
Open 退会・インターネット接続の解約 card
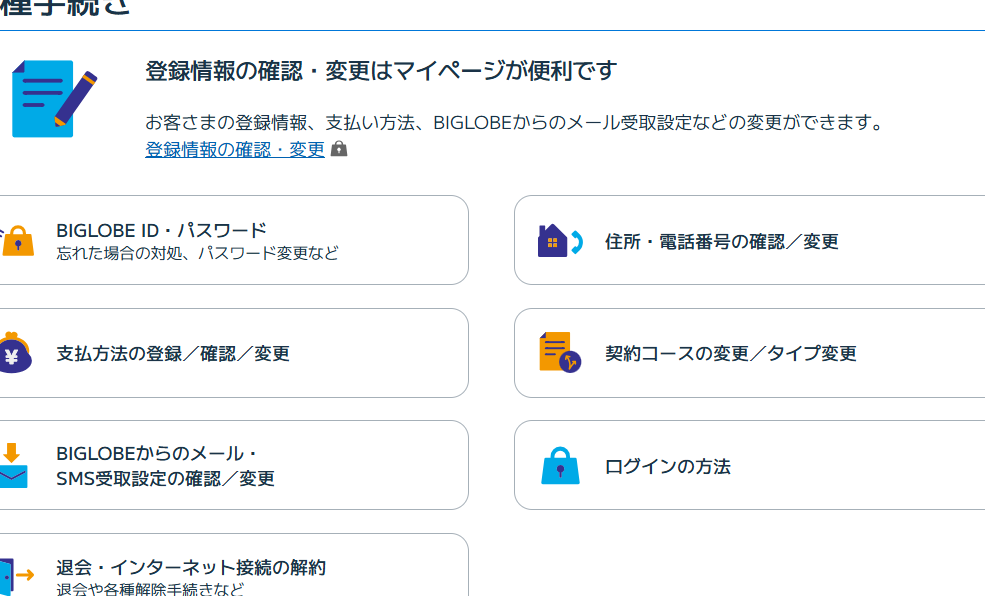point(190,567)
